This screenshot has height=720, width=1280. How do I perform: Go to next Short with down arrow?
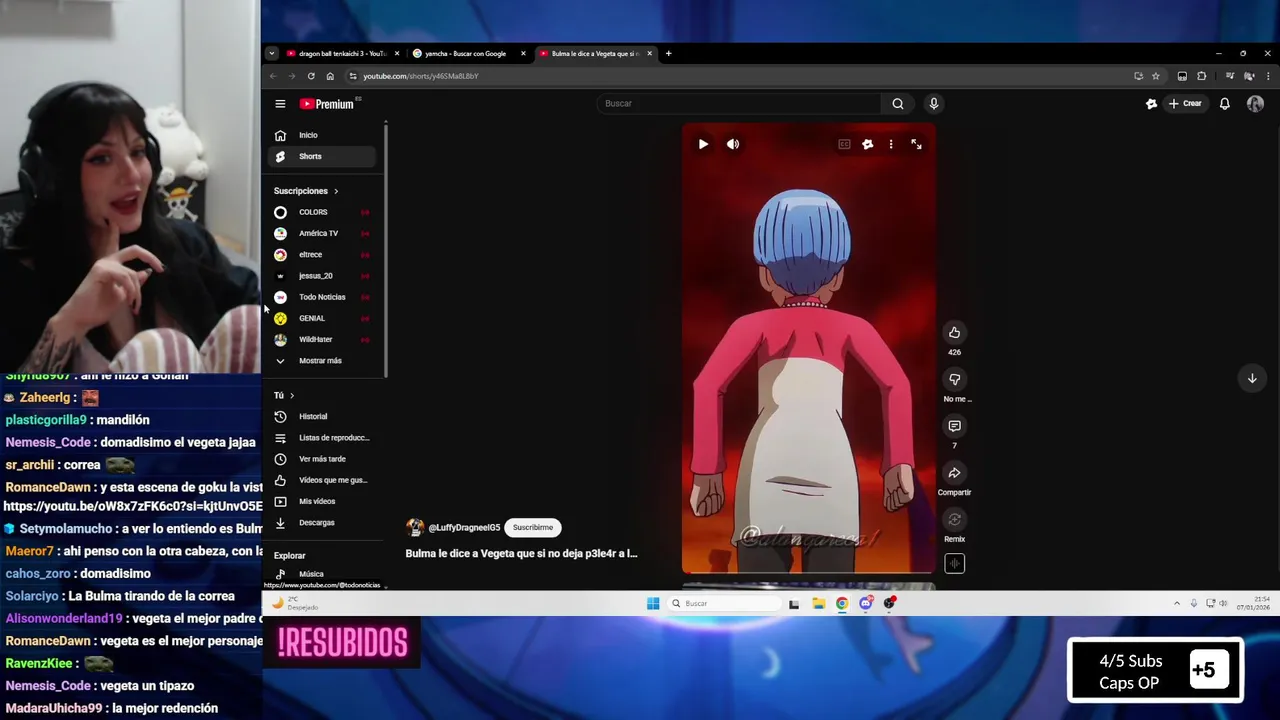(x=1252, y=378)
